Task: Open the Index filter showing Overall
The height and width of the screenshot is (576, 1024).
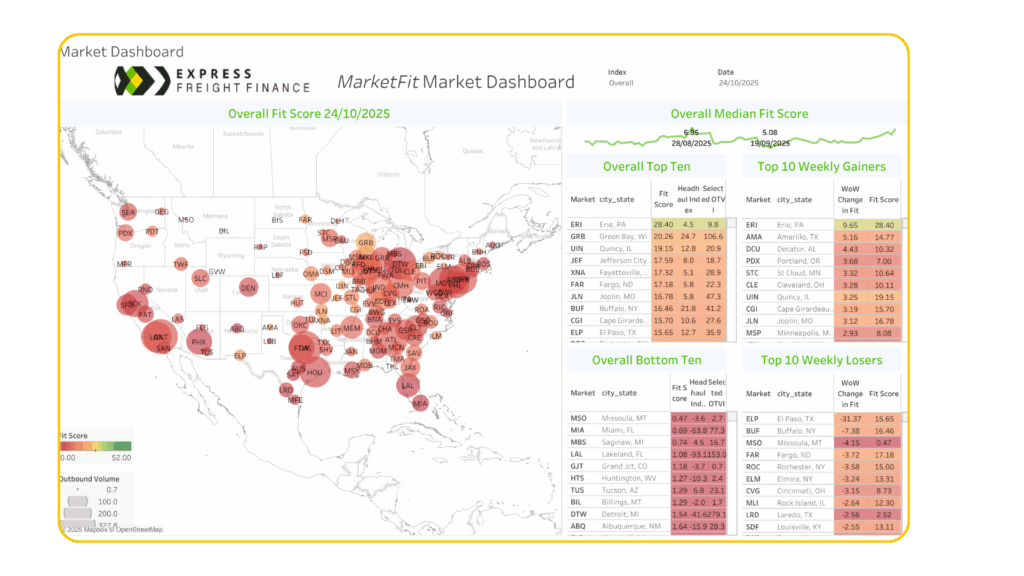Action: (621, 84)
